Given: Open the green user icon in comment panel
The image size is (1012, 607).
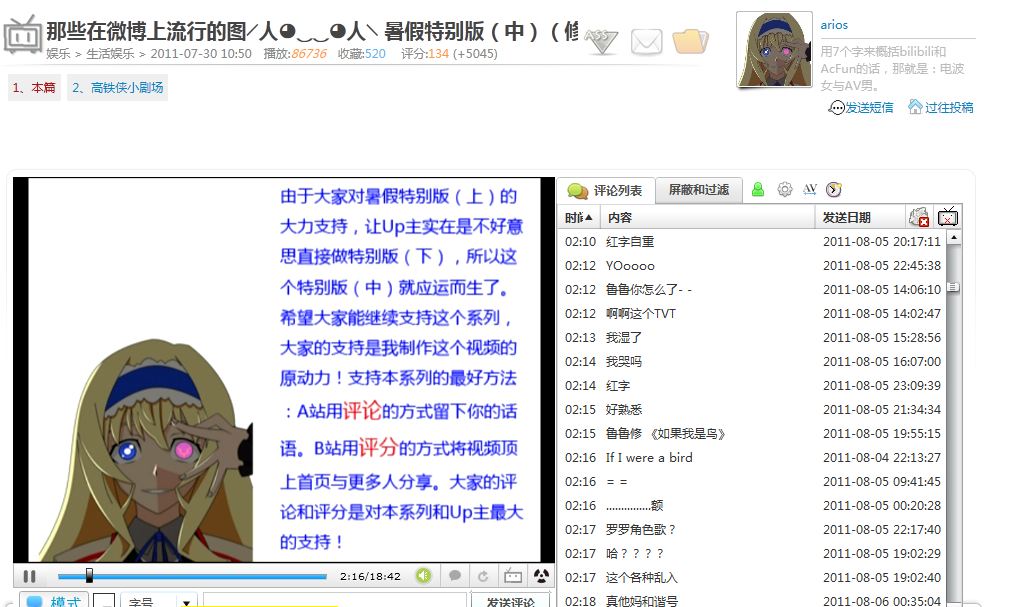Looking at the screenshot, I should tap(758, 189).
